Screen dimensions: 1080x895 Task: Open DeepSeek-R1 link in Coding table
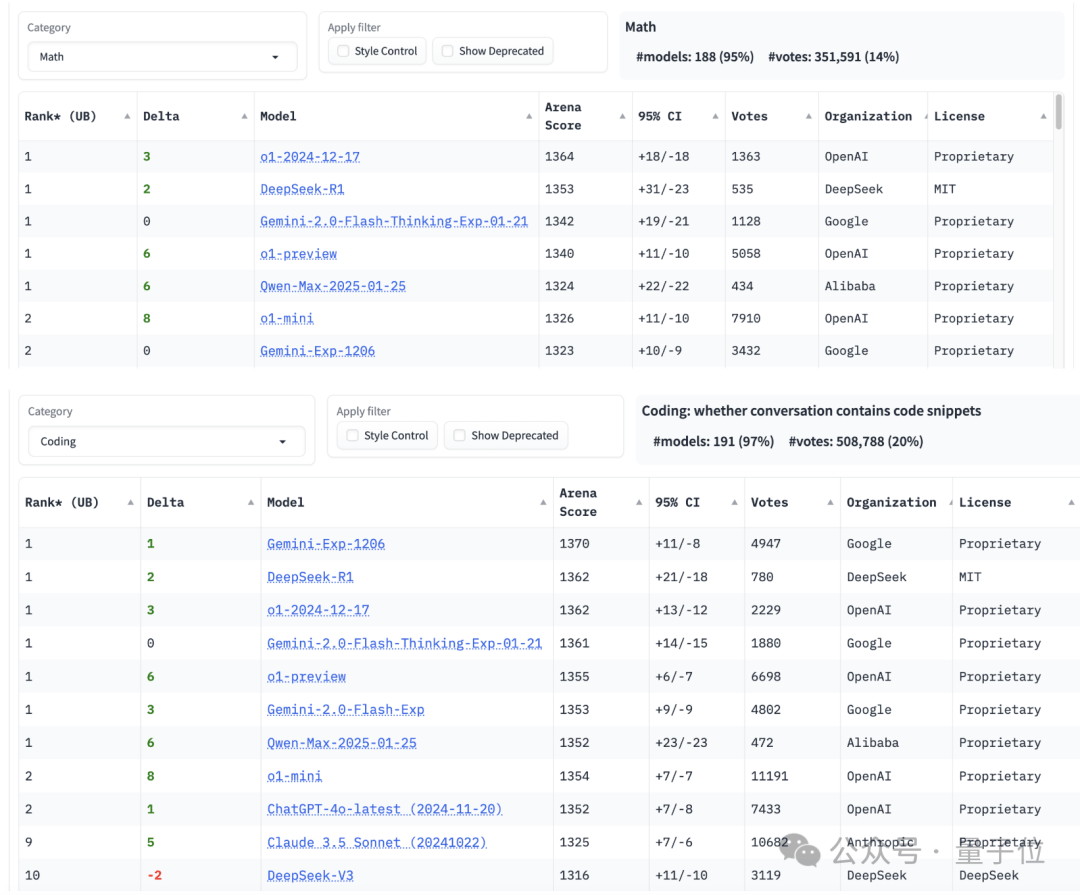click(310, 577)
